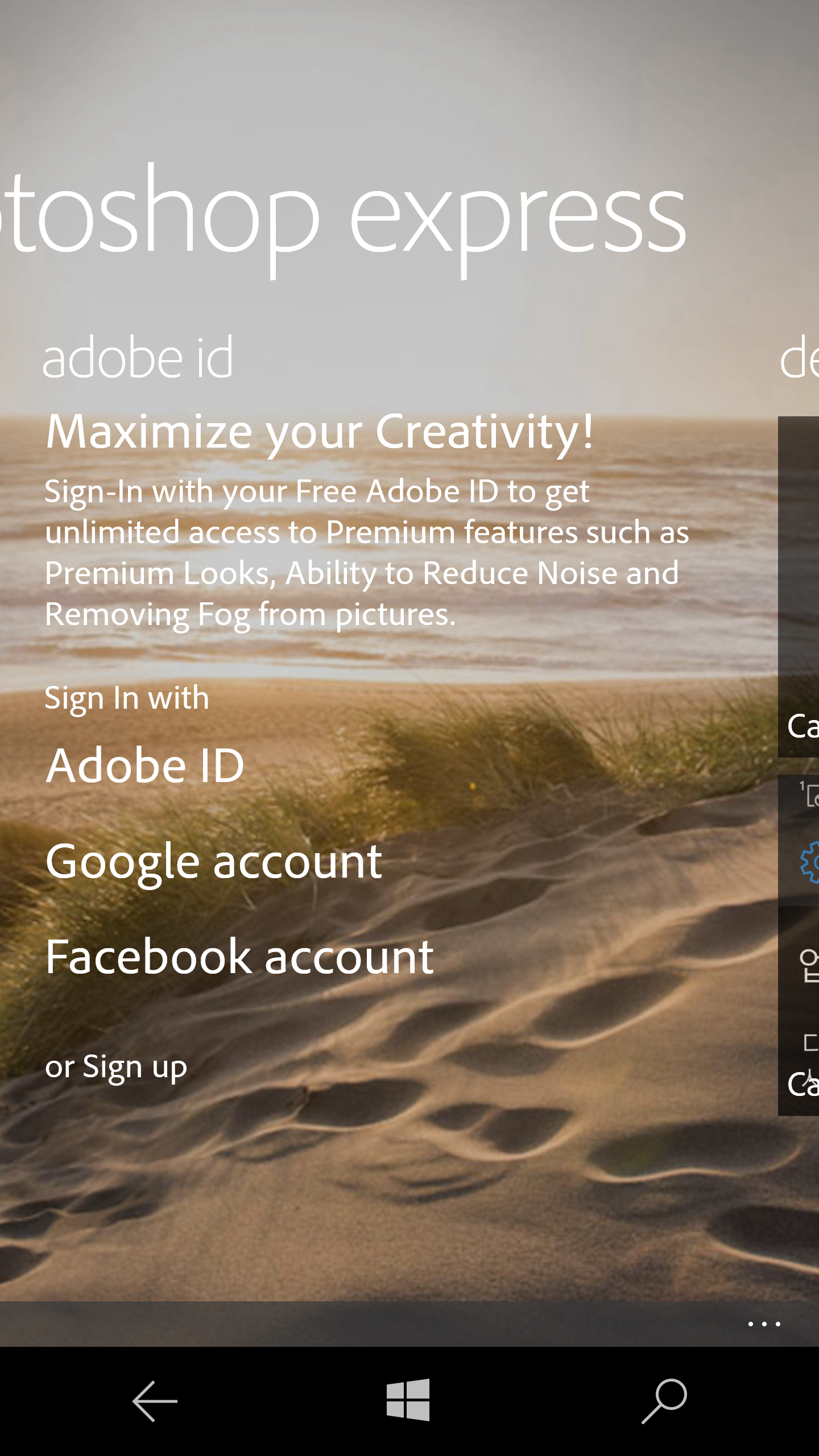Viewport: 819px width, 1456px height.
Task: Go back with the back arrow
Action: [155, 1401]
